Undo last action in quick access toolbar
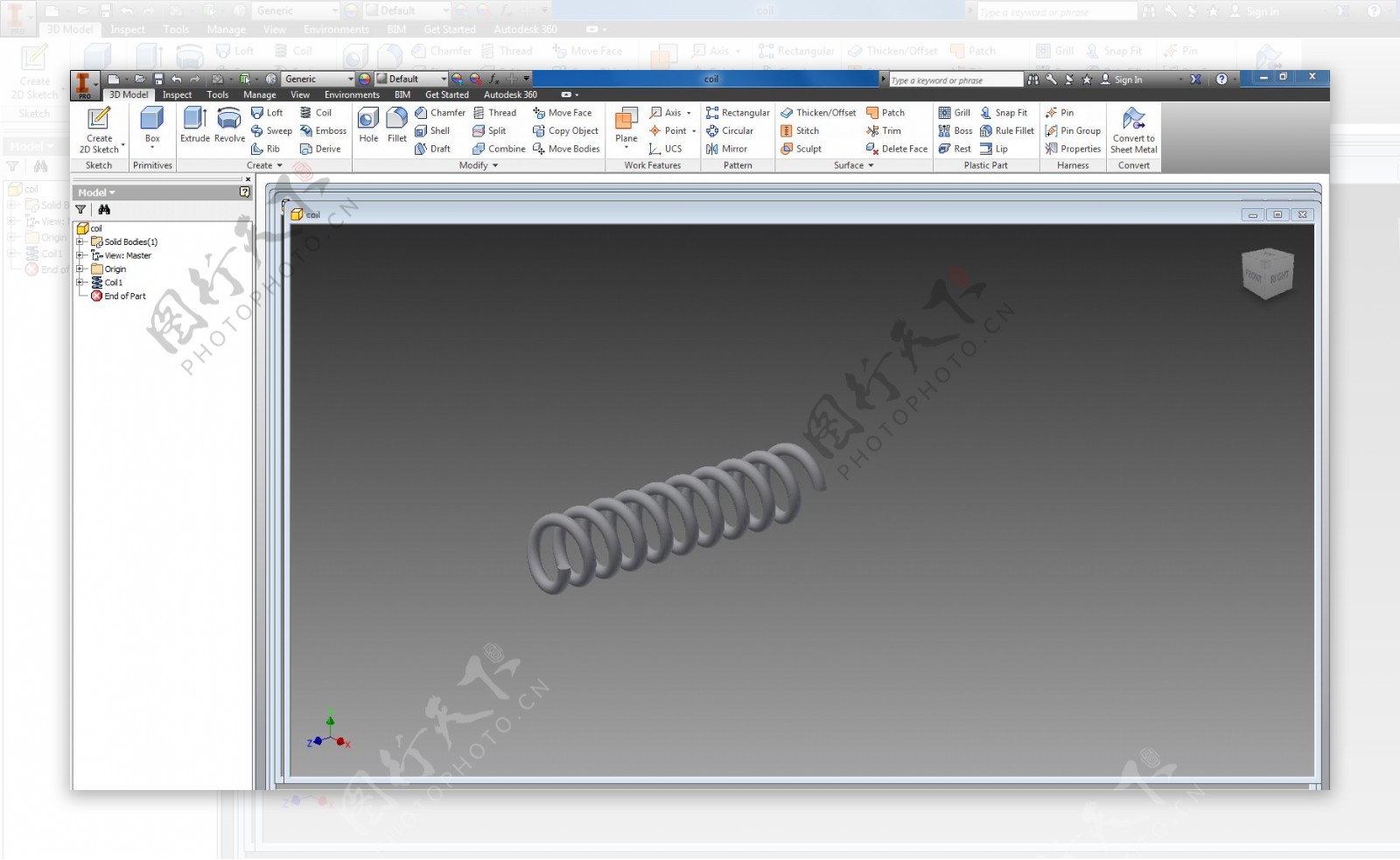The height and width of the screenshot is (860, 1400). [x=177, y=79]
